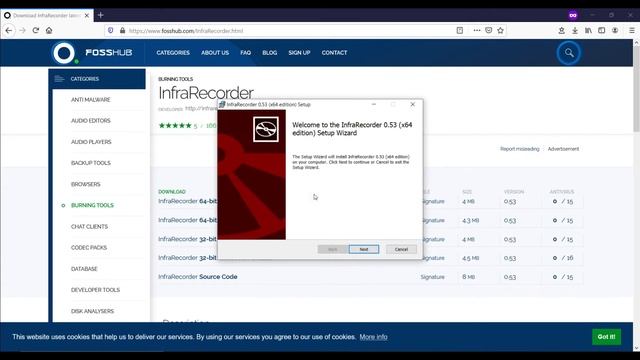
Task: Click the BURNING TOOLS breadcrumb
Action: pos(176,79)
